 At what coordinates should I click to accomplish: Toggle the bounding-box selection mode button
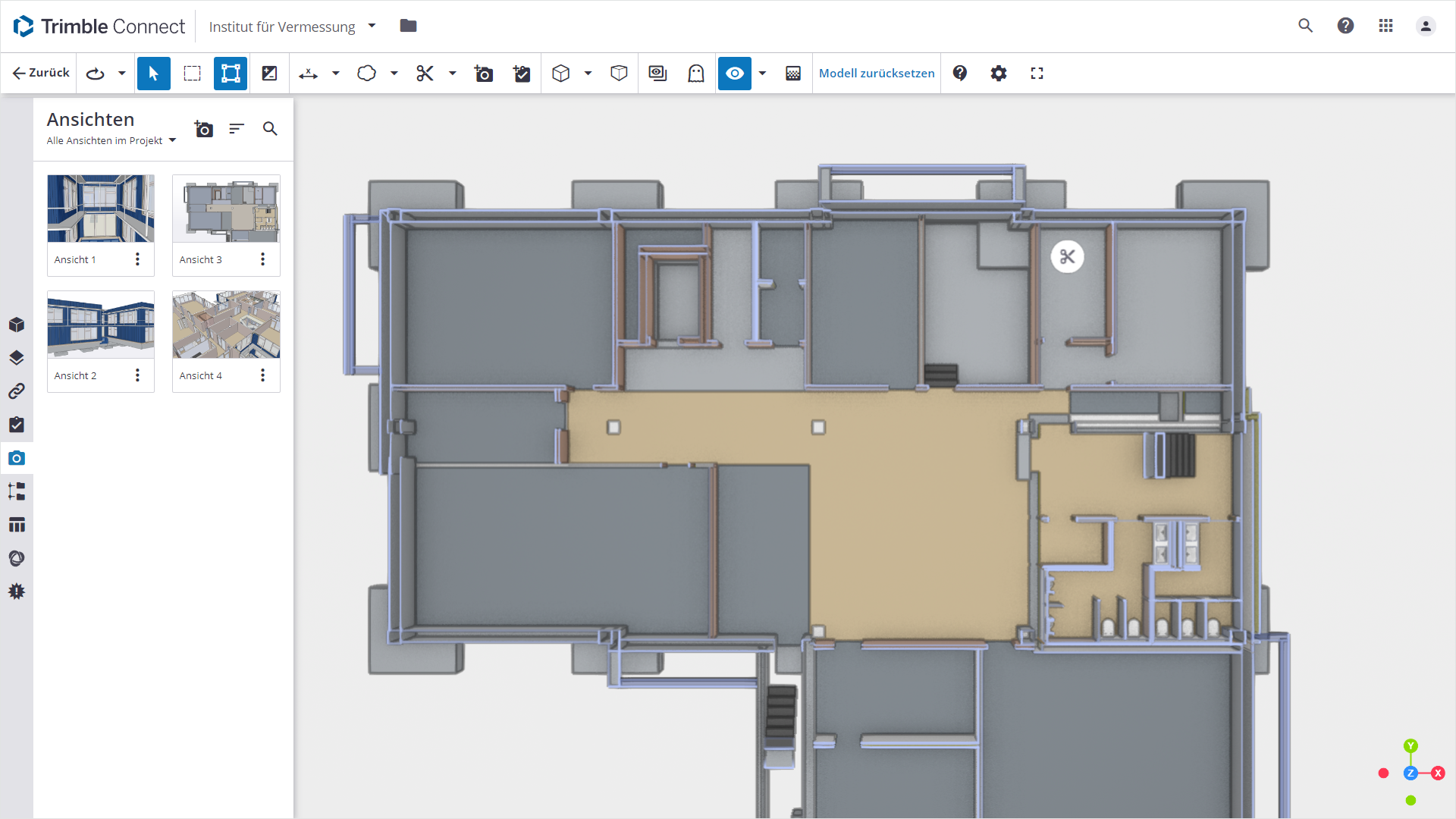(x=231, y=74)
